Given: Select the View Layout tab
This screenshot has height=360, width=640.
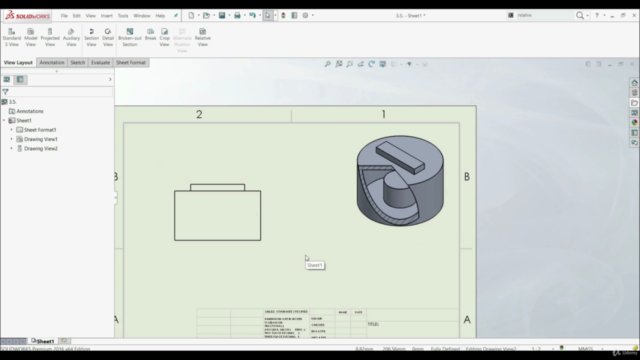Looking at the screenshot, I should 18,62.
